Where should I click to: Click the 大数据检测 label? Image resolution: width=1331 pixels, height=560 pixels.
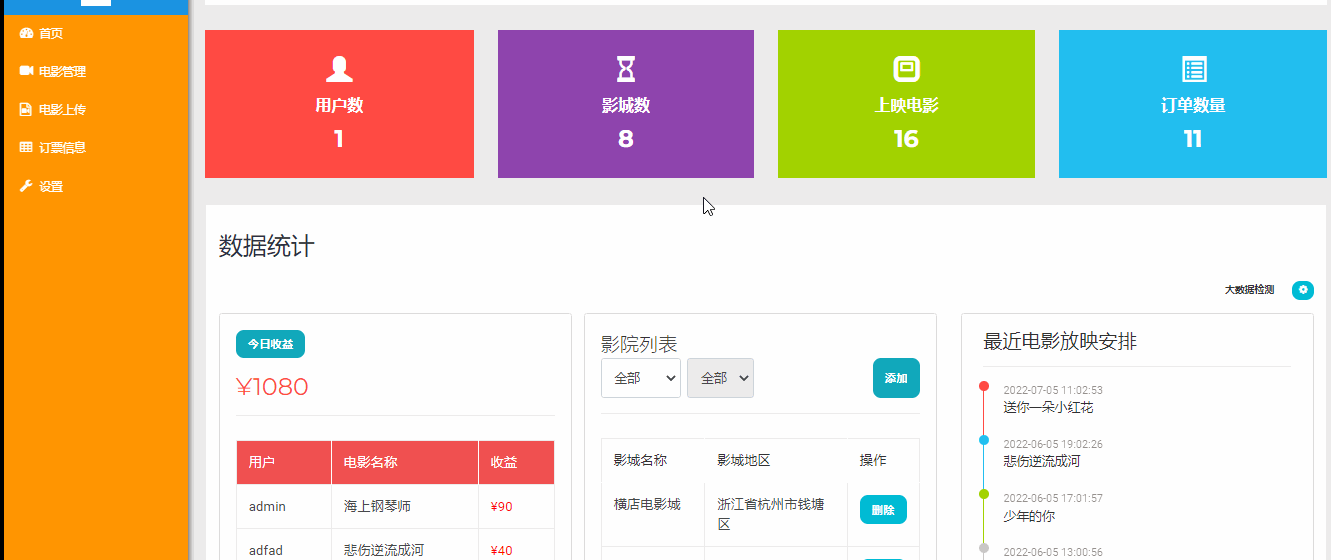pyautogui.click(x=1250, y=290)
